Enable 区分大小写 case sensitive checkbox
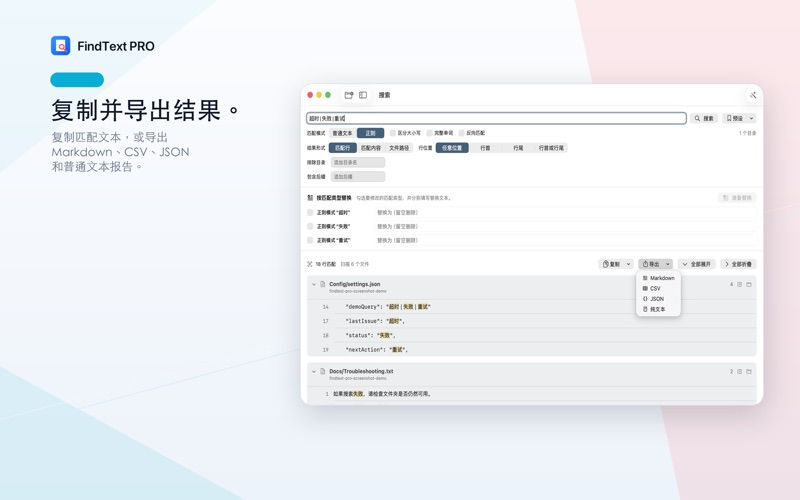 click(392, 133)
